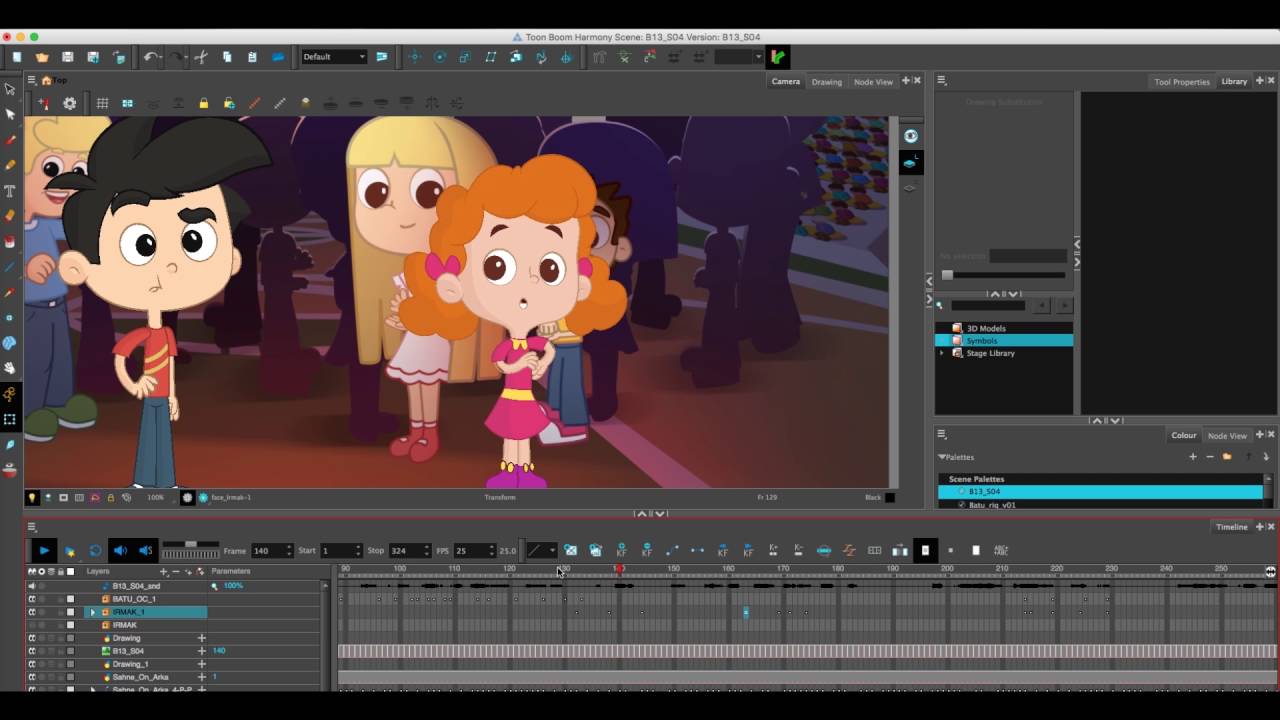Click the red playhead marker in the timeline
The width and height of the screenshot is (1280, 720).
(x=621, y=569)
